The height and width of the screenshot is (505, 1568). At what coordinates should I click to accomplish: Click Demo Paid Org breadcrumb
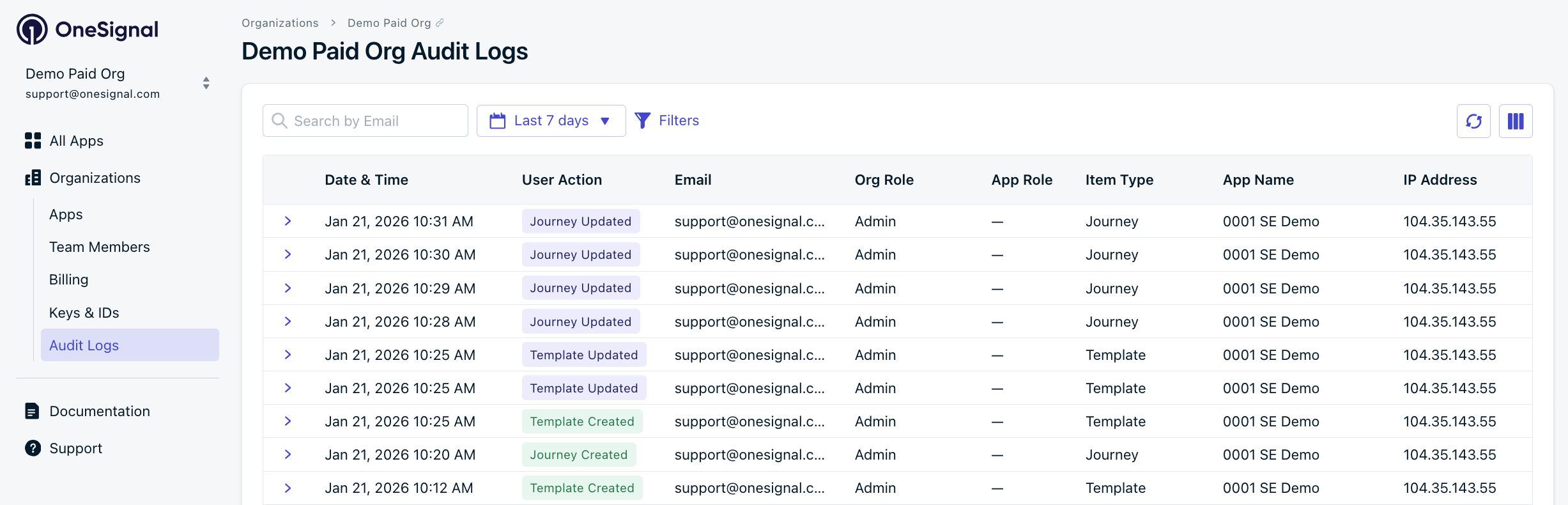[x=389, y=23]
